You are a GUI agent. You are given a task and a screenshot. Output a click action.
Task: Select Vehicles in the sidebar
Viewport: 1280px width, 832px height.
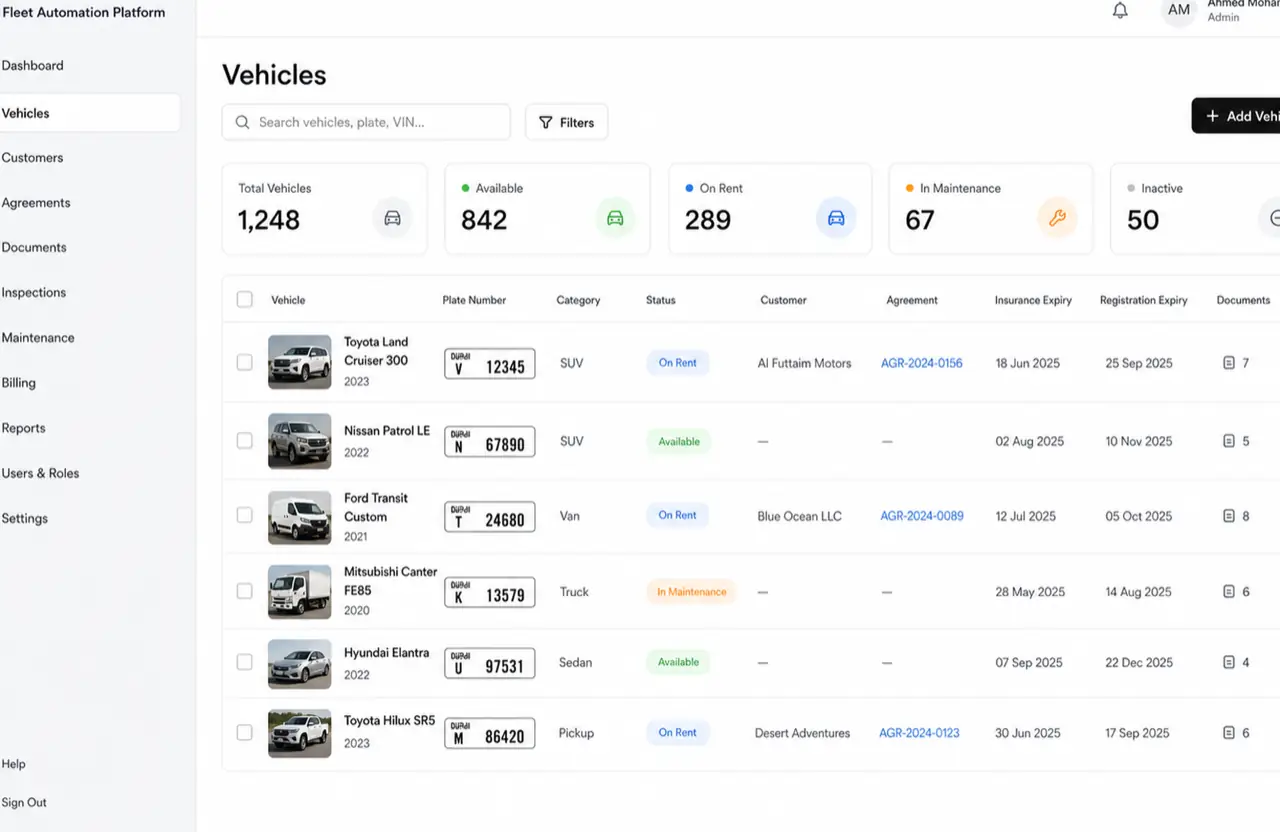point(90,113)
